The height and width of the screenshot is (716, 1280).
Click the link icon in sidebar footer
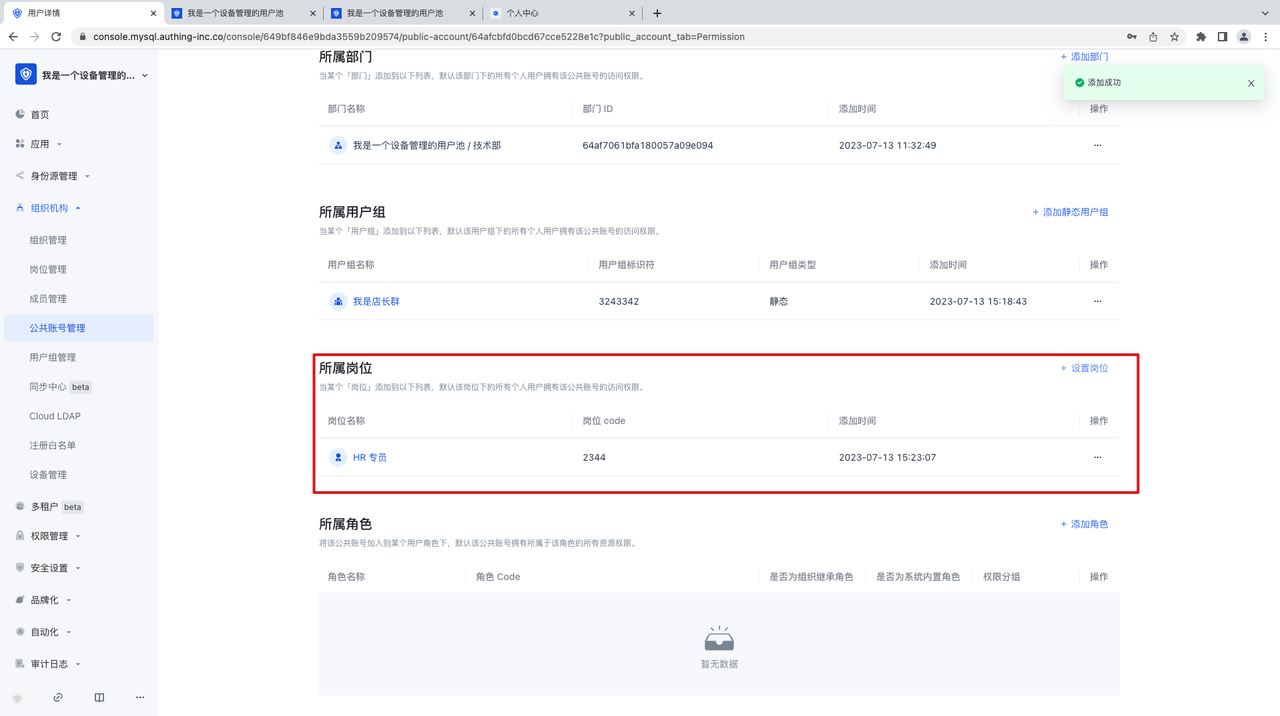click(x=58, y=697)
